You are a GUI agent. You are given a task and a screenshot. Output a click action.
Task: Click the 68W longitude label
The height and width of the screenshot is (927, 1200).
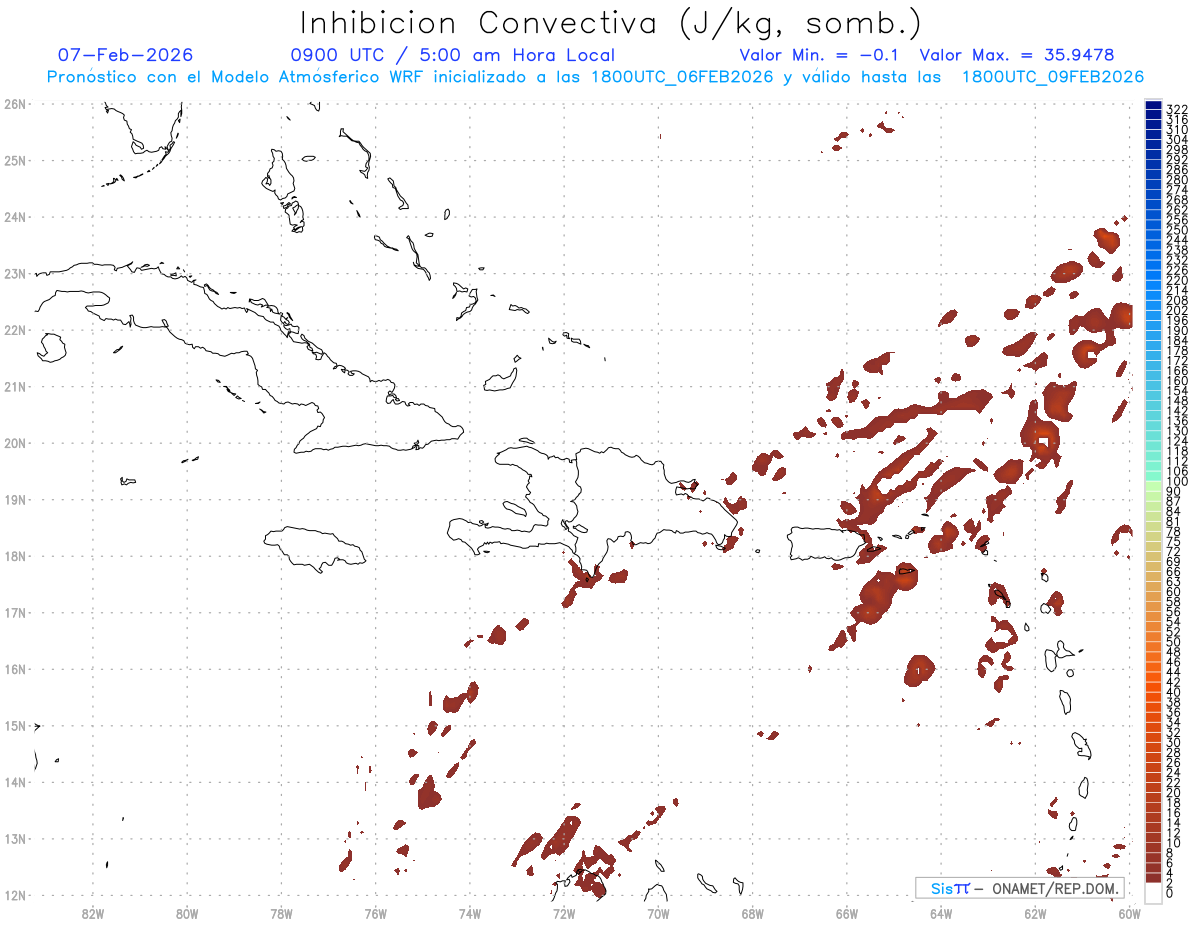click(x=753, y=912)
